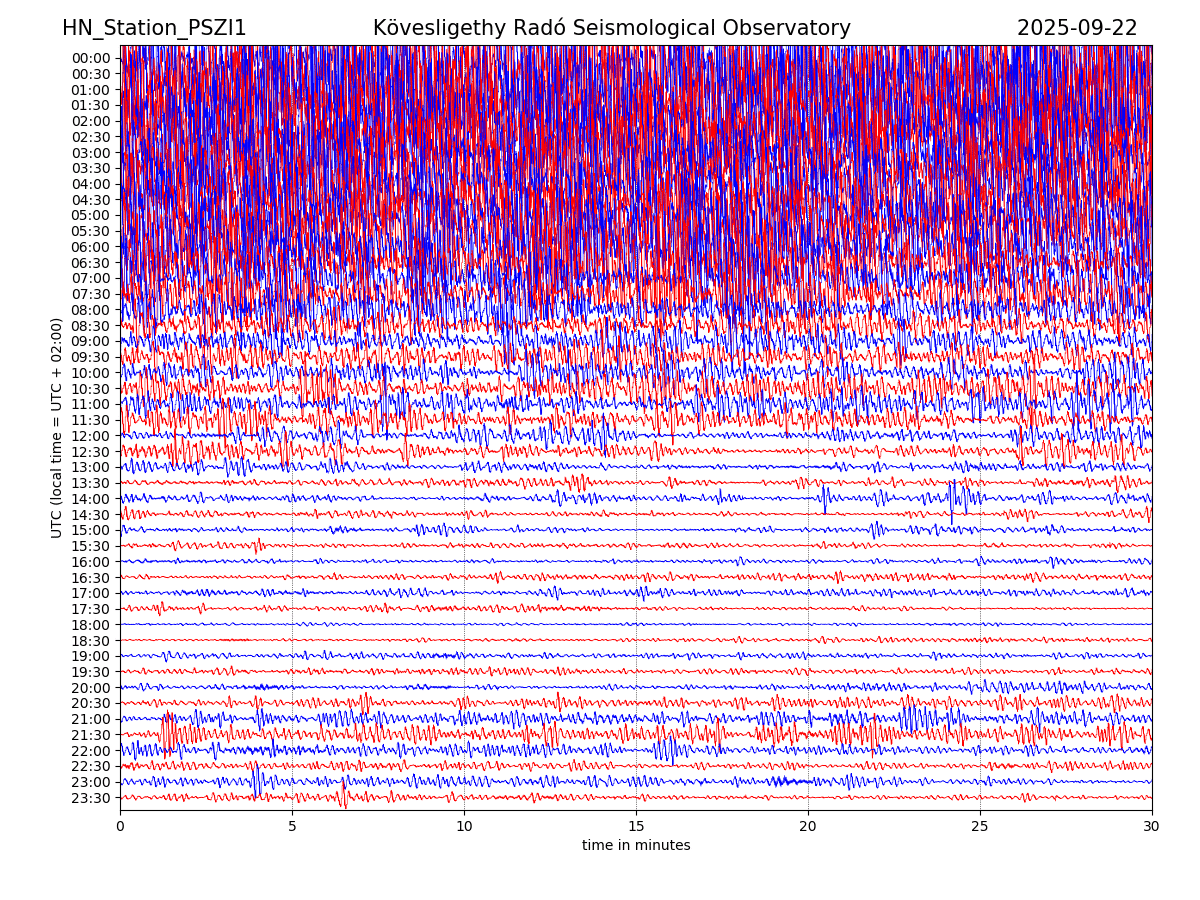Click the 15 minute x-axis tick
The height and width of the screenshot is (900, 1200).
636,826
